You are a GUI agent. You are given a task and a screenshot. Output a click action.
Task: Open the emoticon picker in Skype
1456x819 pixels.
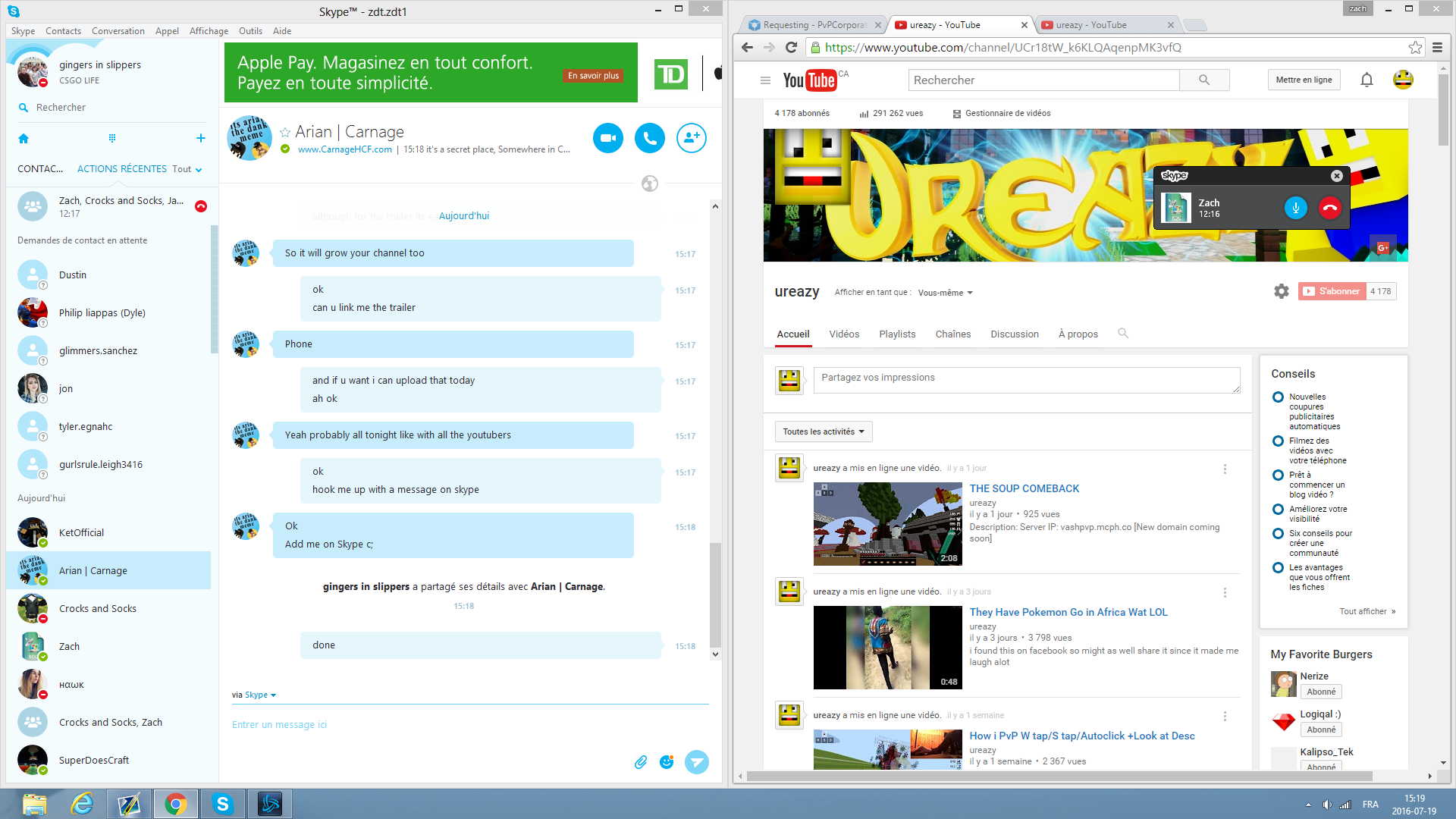coord(667,762)
